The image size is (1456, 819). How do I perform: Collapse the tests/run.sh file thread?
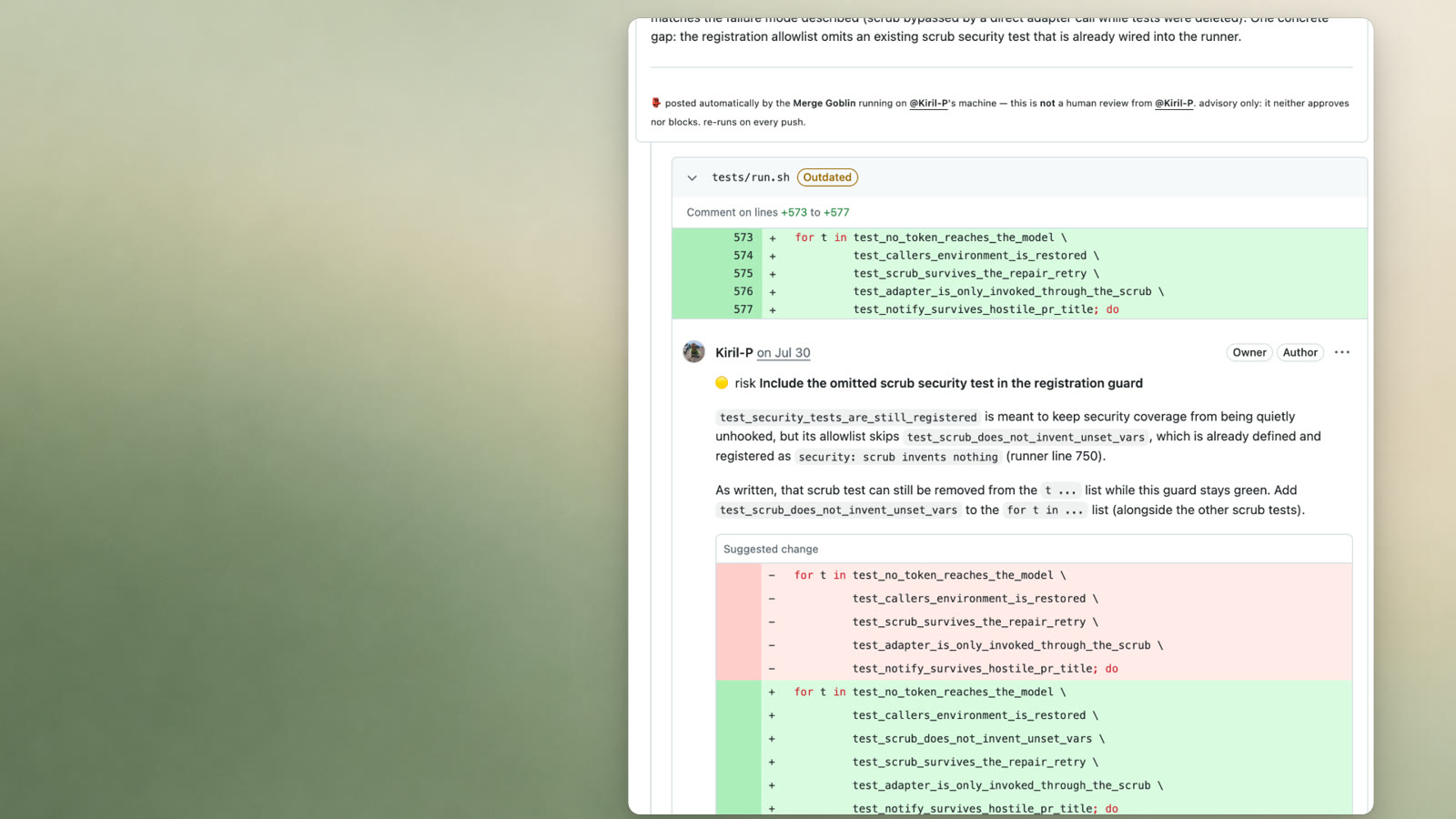692,178
